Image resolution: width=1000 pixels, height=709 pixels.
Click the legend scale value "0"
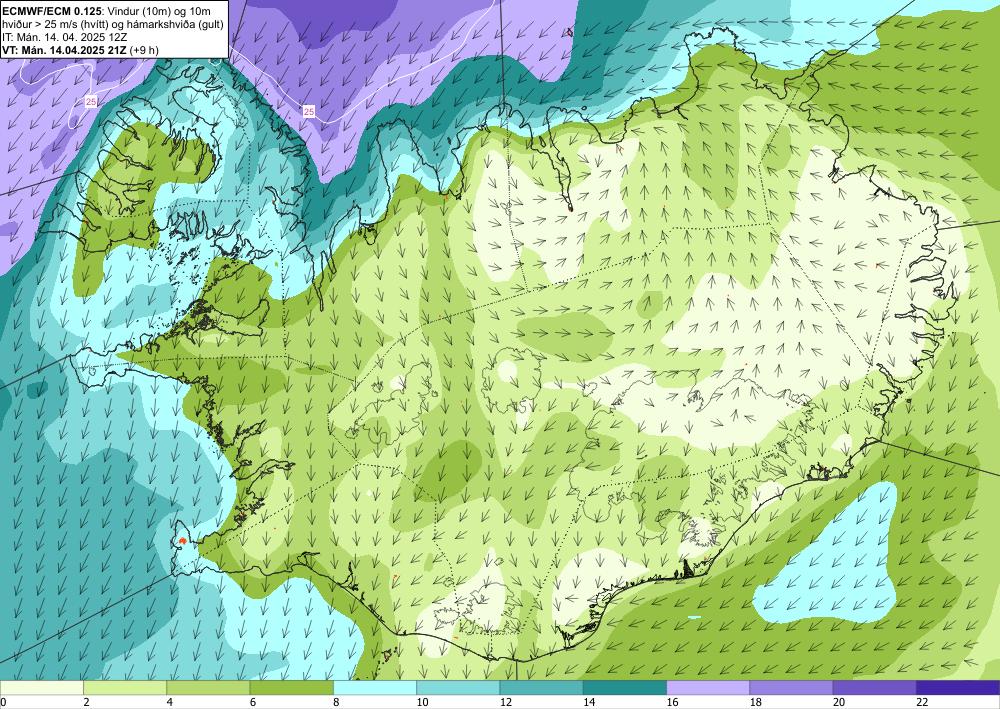click(x=3, y=702)
